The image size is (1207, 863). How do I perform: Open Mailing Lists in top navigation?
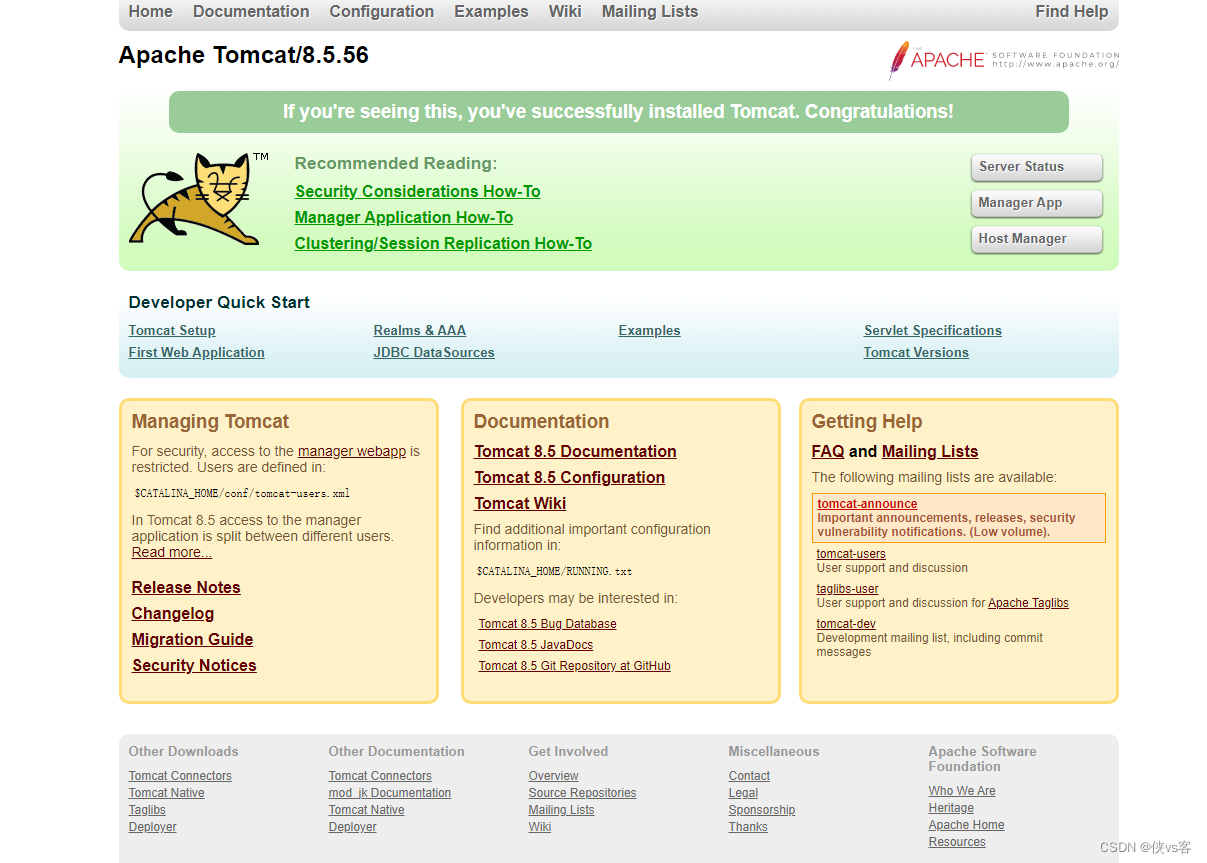point(650,12)
